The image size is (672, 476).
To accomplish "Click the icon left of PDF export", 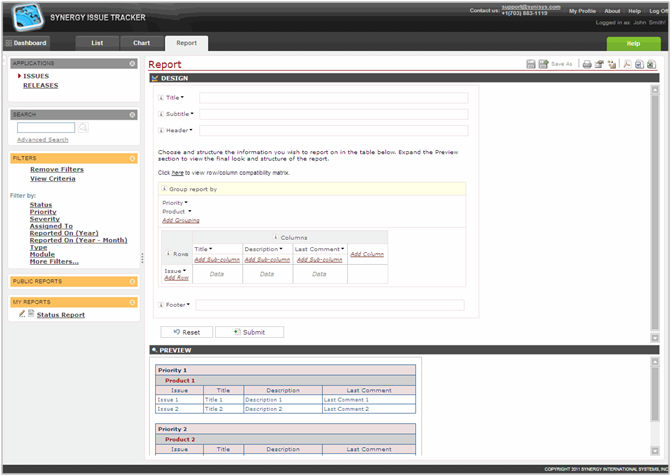I will tap(612, 64).
